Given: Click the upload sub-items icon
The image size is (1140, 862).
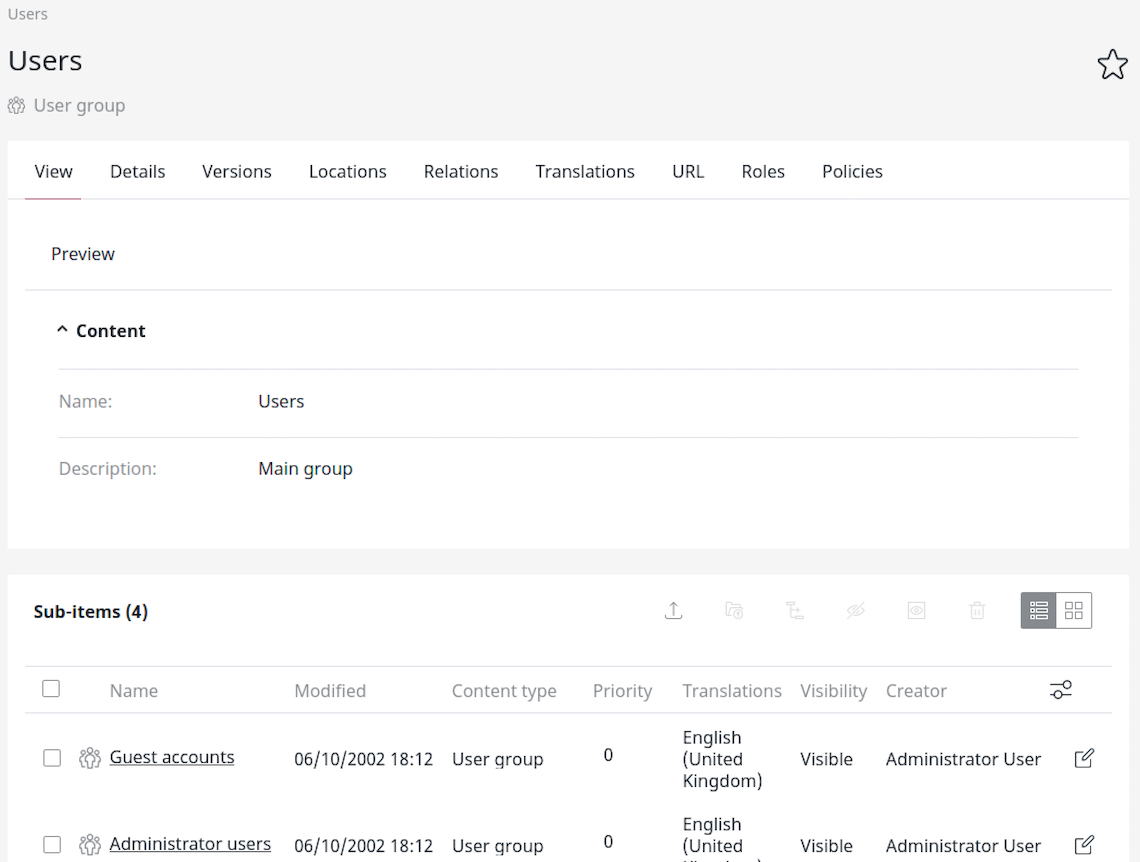Looking at the screenshot, I should pos(673,611).
